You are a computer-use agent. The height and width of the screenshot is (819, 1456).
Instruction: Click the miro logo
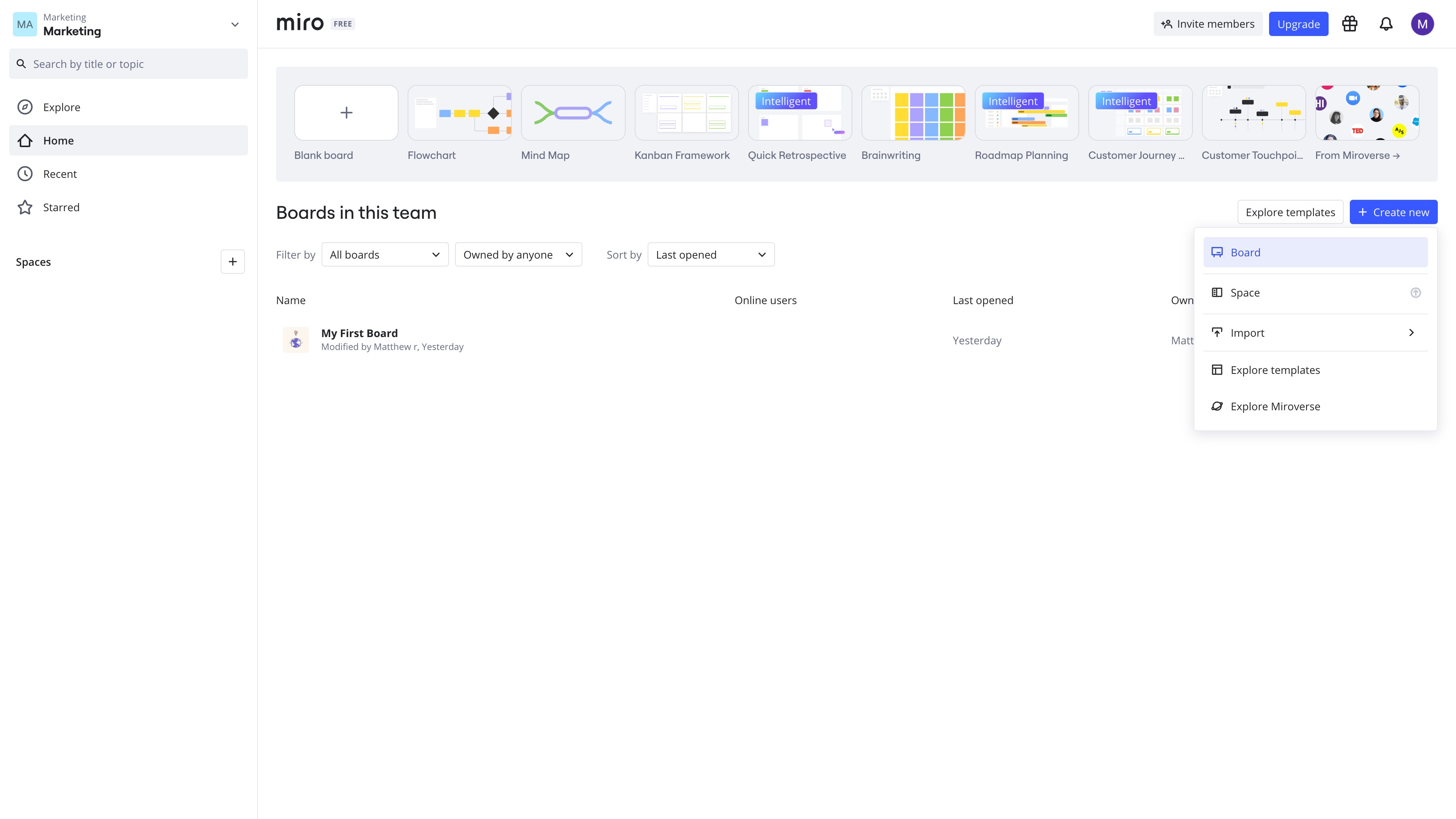300,23
